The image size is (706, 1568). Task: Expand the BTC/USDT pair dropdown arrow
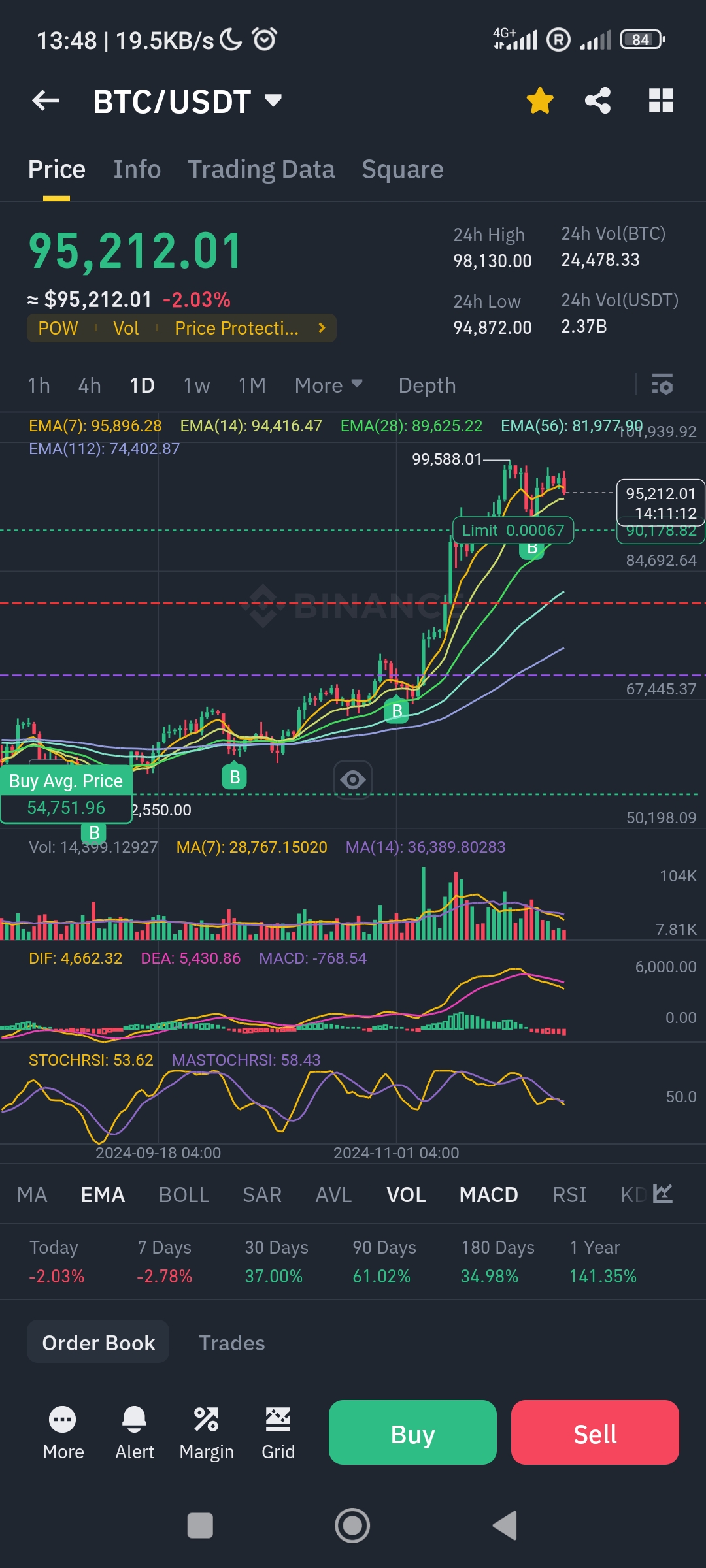pyautogui.click(x=273, y=101)
